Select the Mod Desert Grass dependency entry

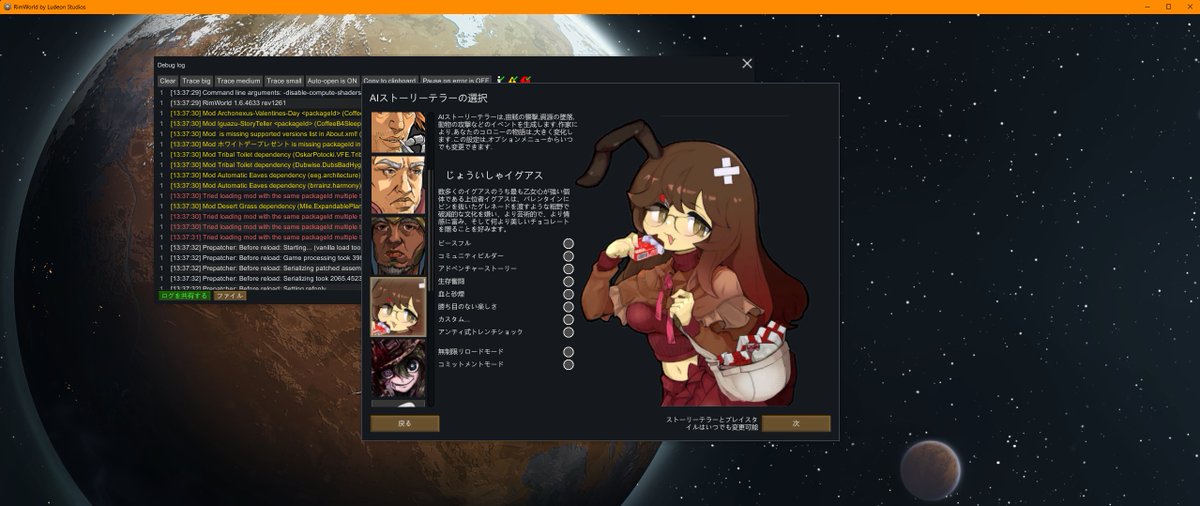click(x=260, y=206)
